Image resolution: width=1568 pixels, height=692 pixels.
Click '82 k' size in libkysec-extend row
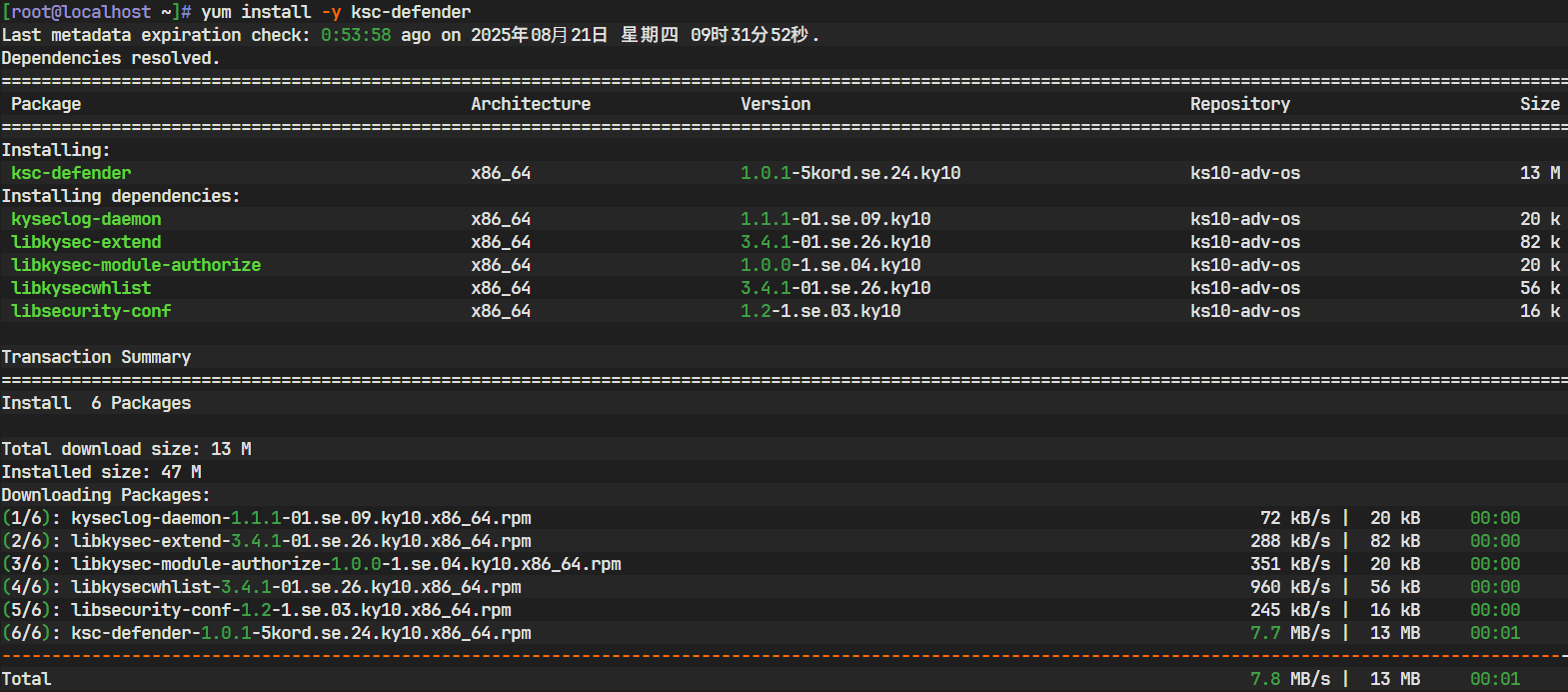(1540, 242)
